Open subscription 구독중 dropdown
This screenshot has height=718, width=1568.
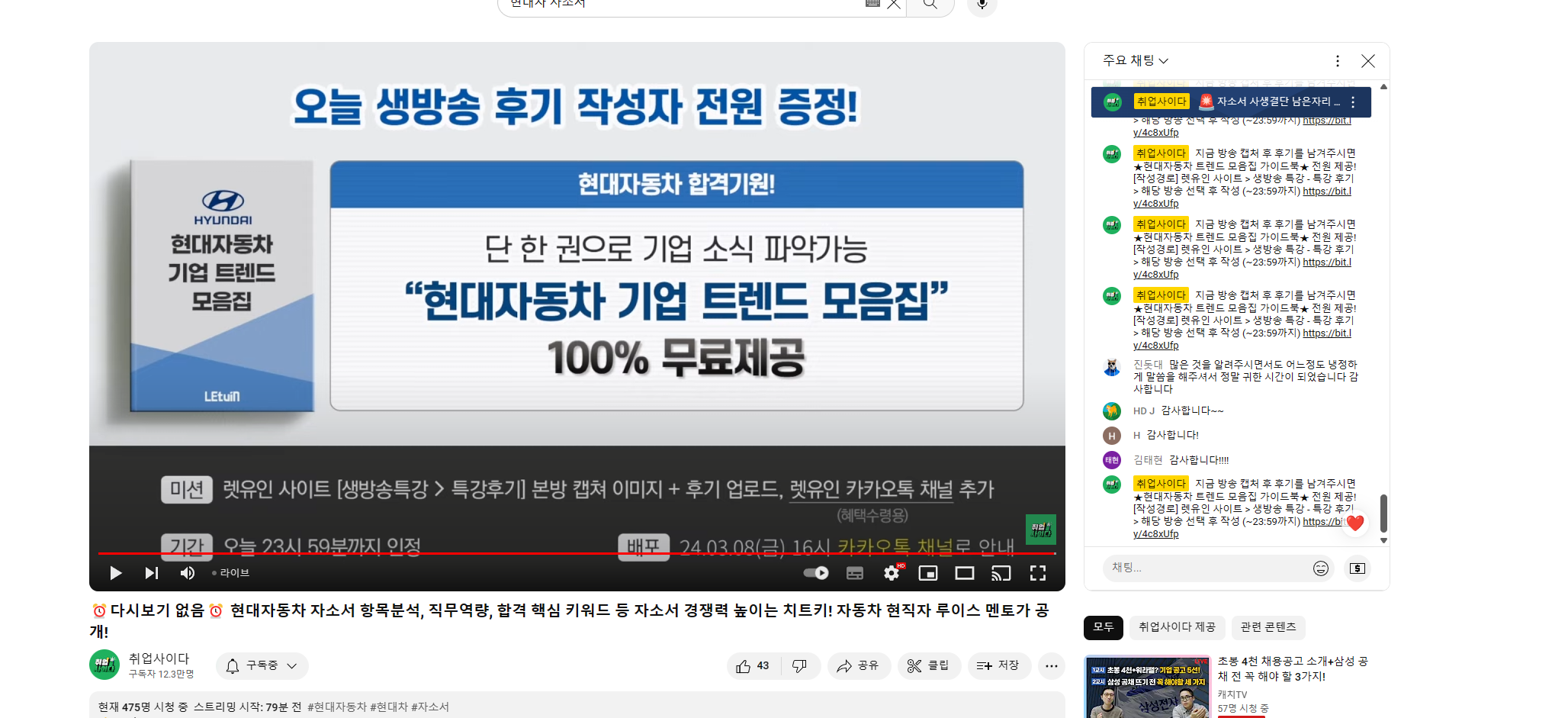262,666
